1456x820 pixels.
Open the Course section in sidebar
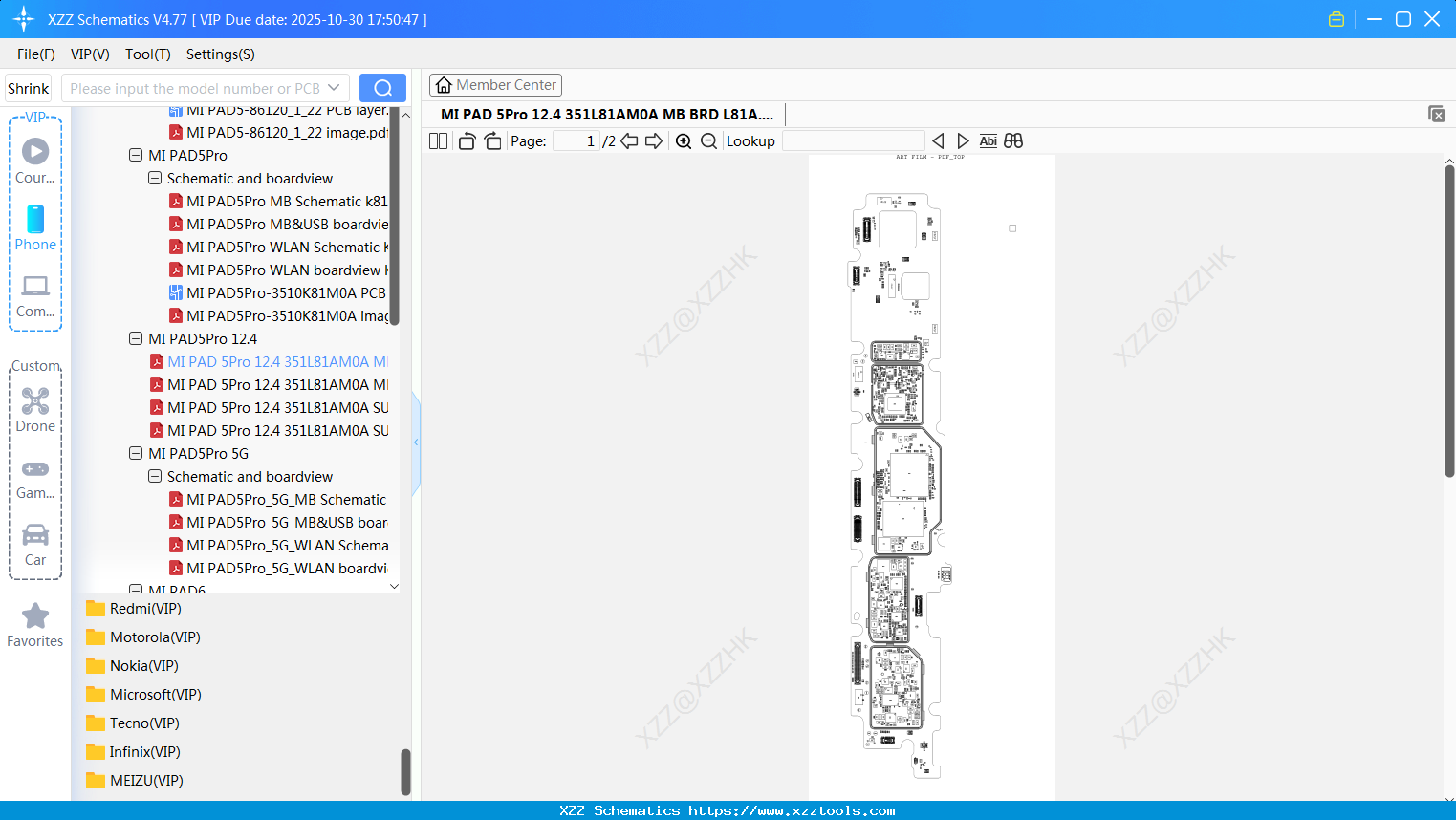point(35,162)
